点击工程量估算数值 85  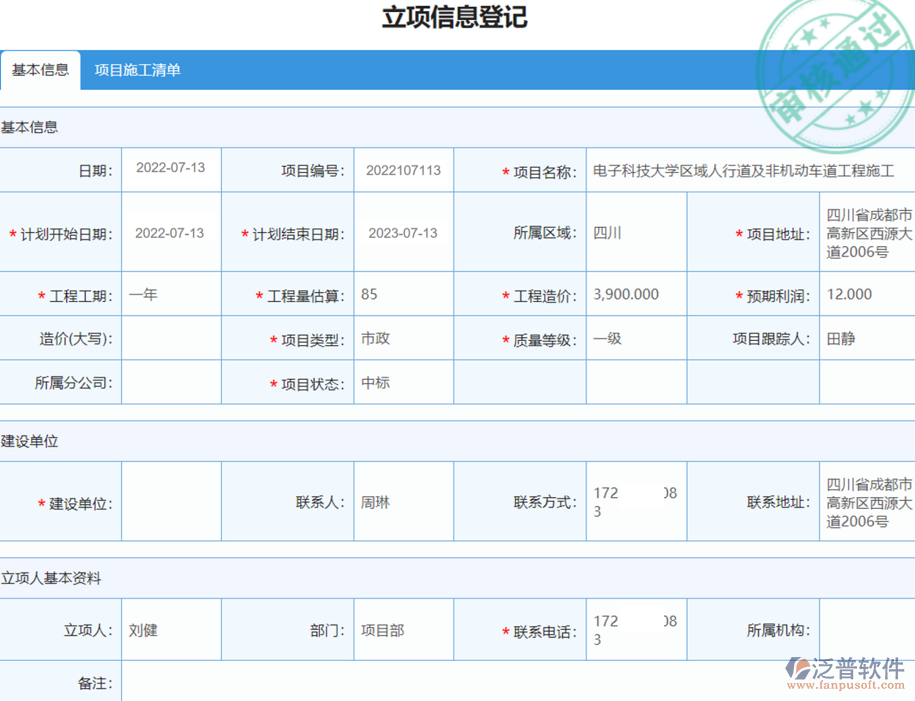pos(402,293)
